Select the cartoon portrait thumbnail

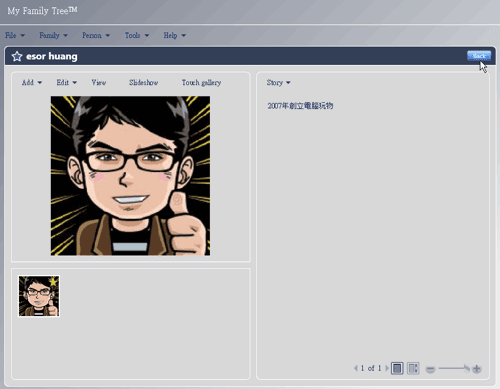click(x=39, y=296)
